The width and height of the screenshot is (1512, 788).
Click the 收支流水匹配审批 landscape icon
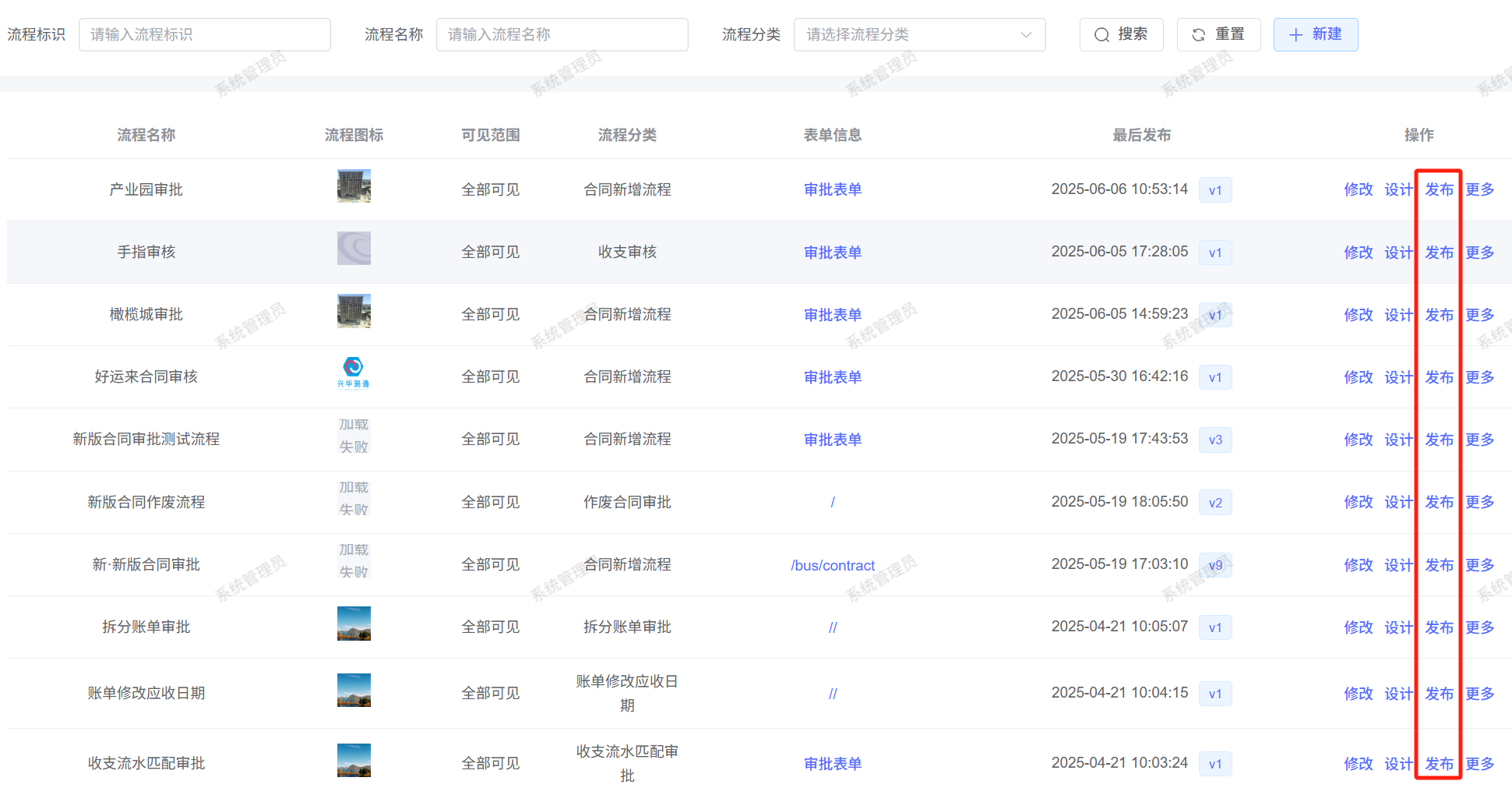(354, 761)
